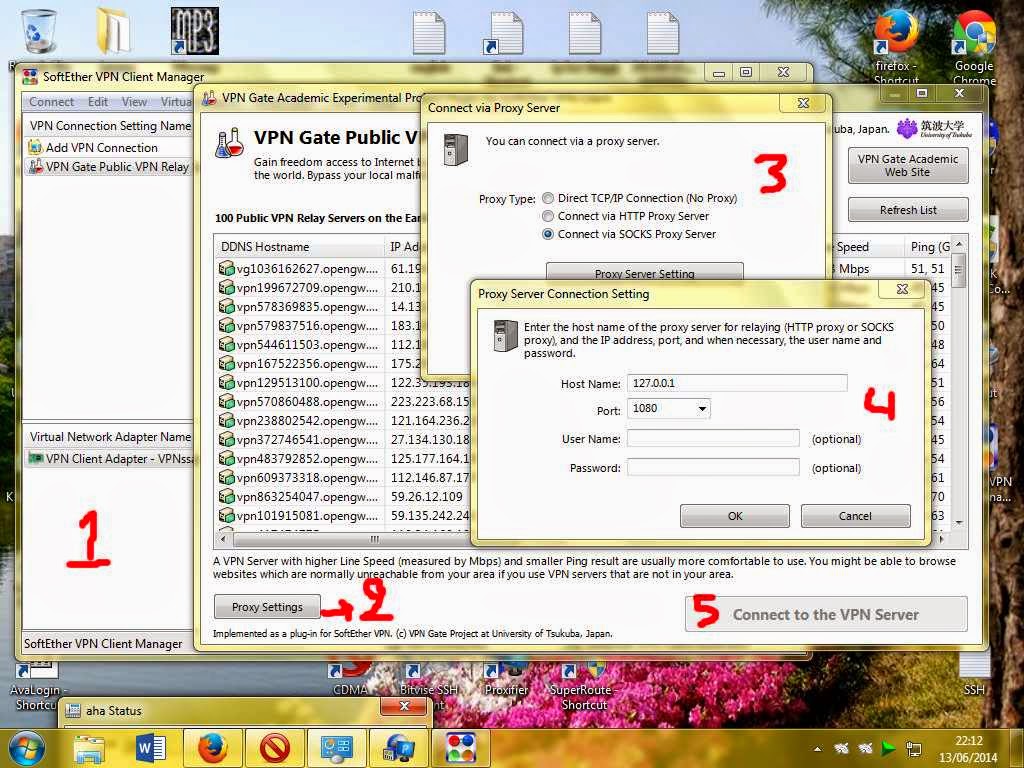Select server vpn578369835.opengw
The width and height of the screenshot is (1024, 768).
pyautogui.click(x=299, y=306)
